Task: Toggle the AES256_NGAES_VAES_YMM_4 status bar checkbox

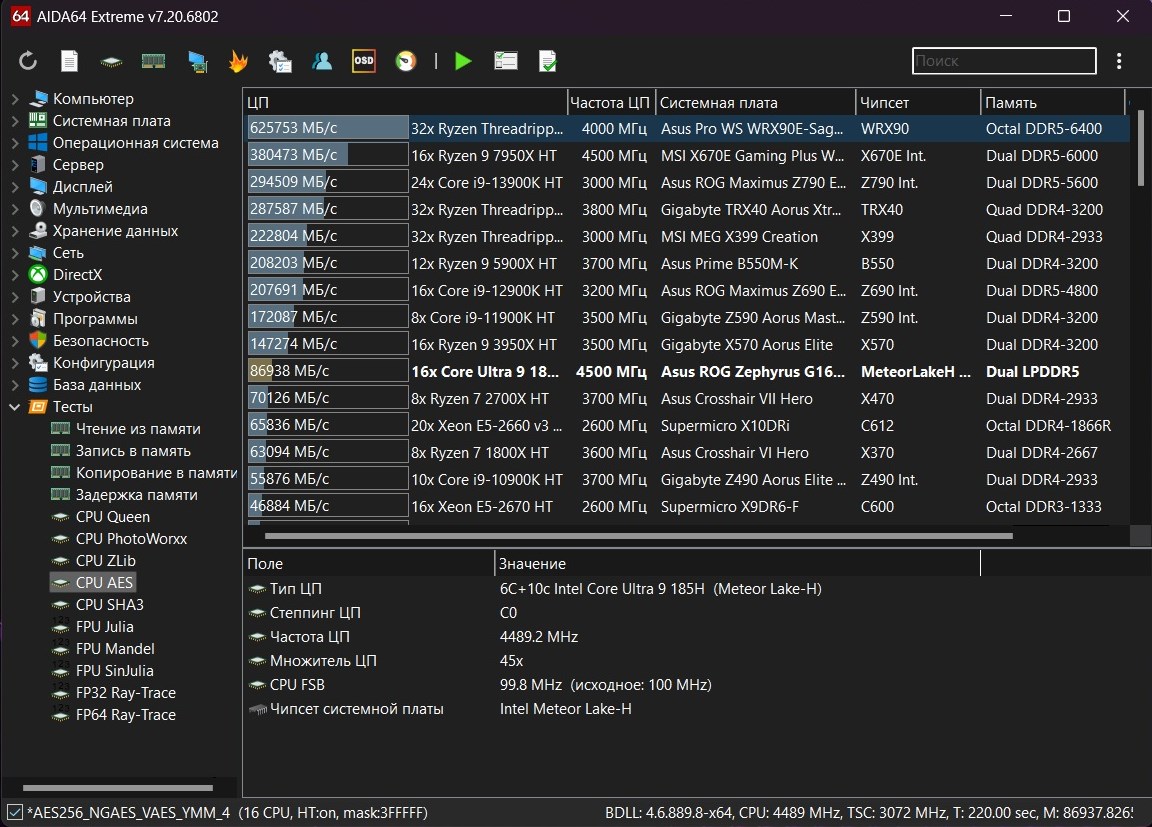Action: [14, 812]
